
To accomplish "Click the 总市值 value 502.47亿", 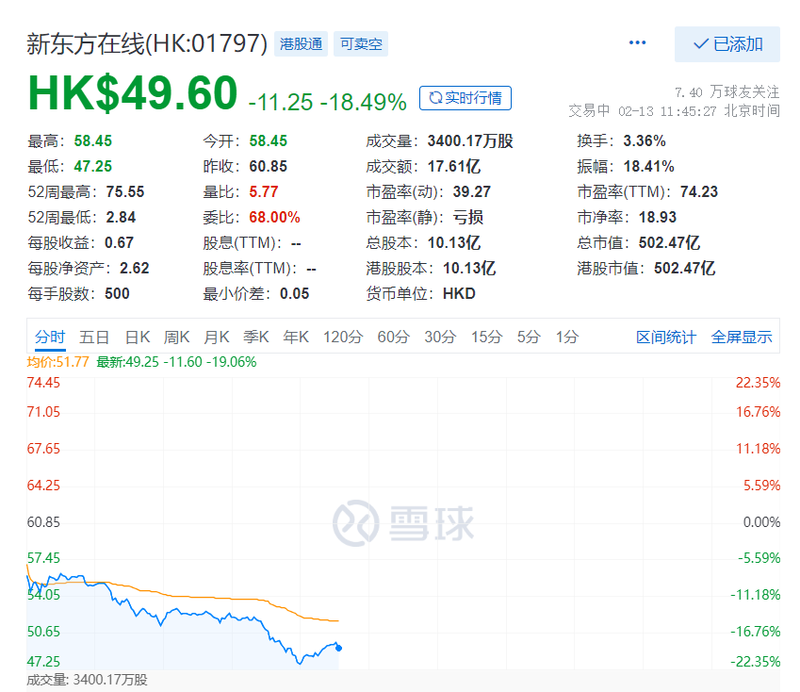I will (669, 243).
